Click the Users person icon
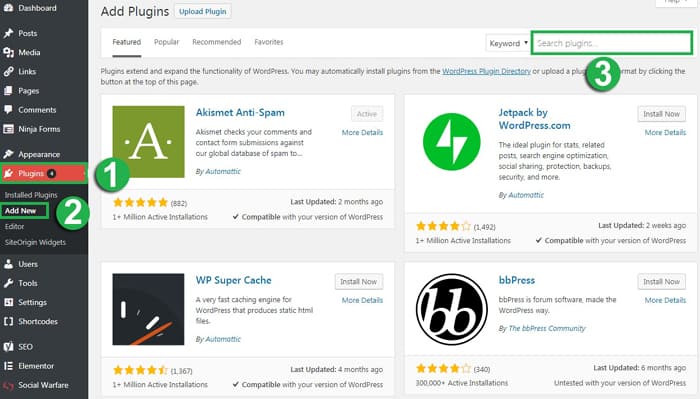 pos(8,264)
